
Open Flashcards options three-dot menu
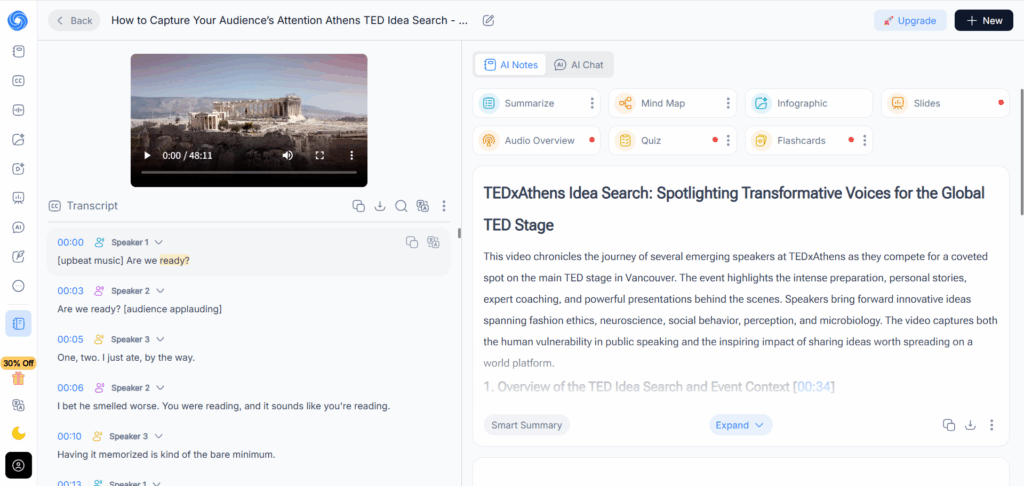click(865, 140)
